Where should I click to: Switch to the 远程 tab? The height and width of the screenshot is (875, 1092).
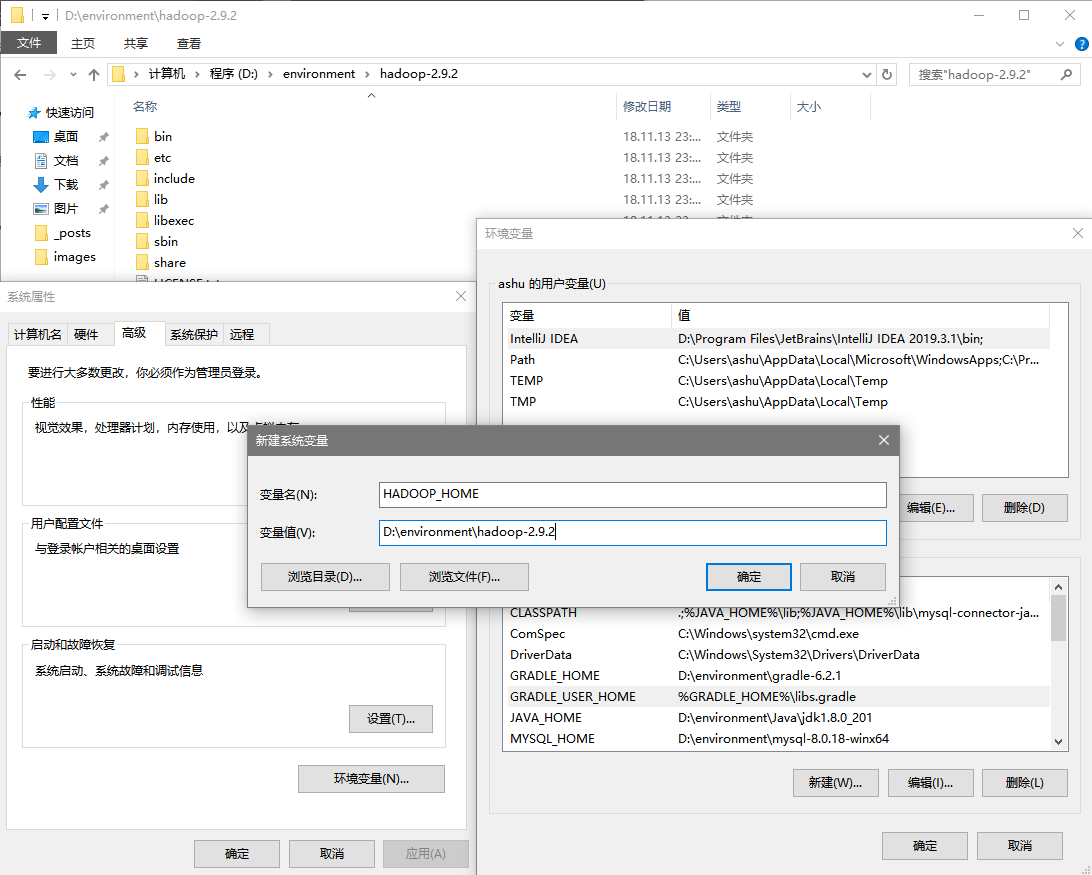(241, 334)
